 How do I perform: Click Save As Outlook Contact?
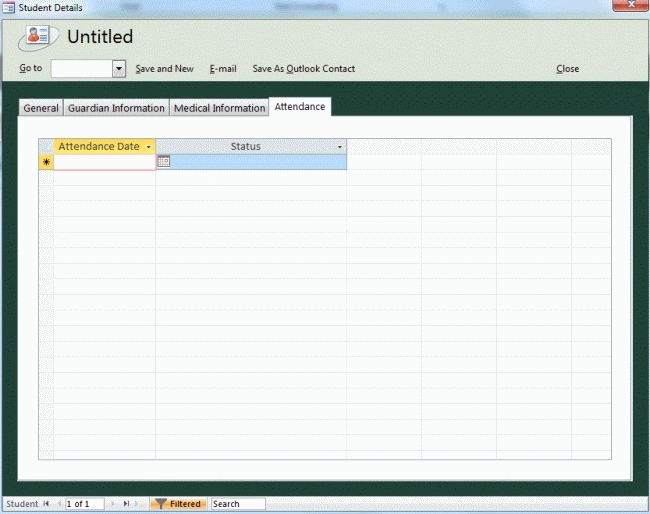coord(304,69)
